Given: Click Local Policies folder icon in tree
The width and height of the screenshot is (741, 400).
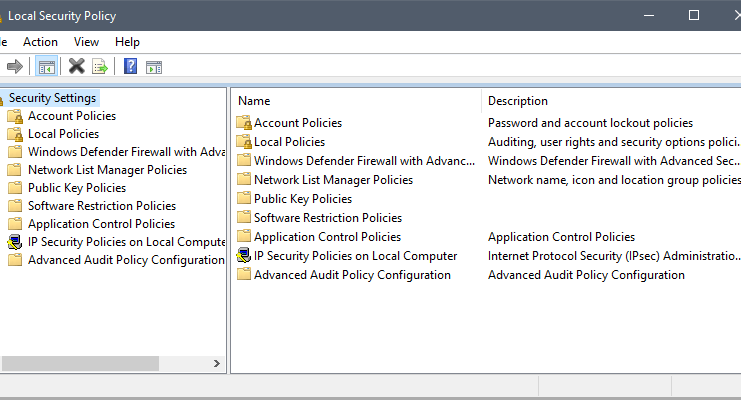Looking at the screenshot, I should pos(15,134).
